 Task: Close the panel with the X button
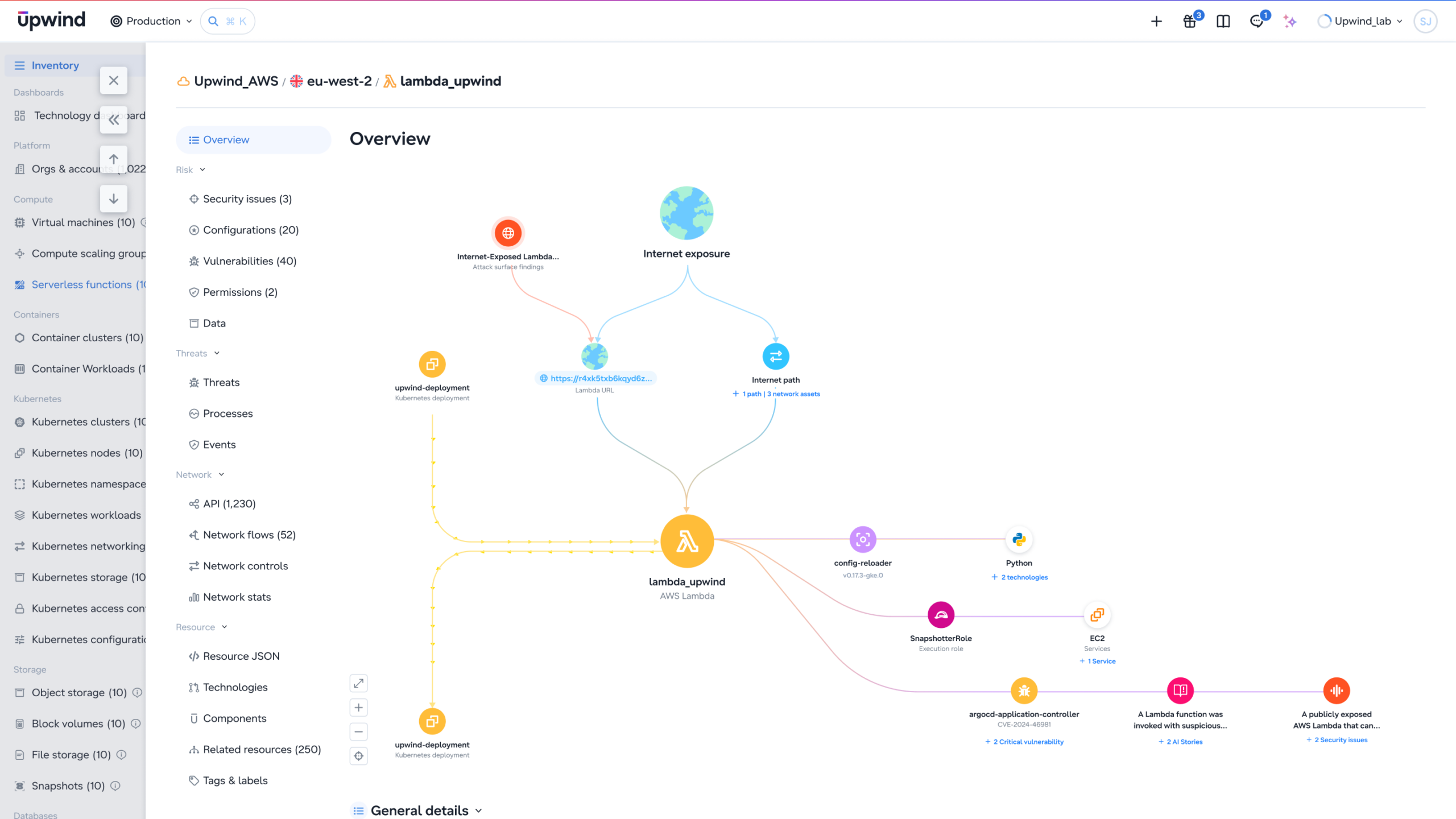click(x=114, y=80)
